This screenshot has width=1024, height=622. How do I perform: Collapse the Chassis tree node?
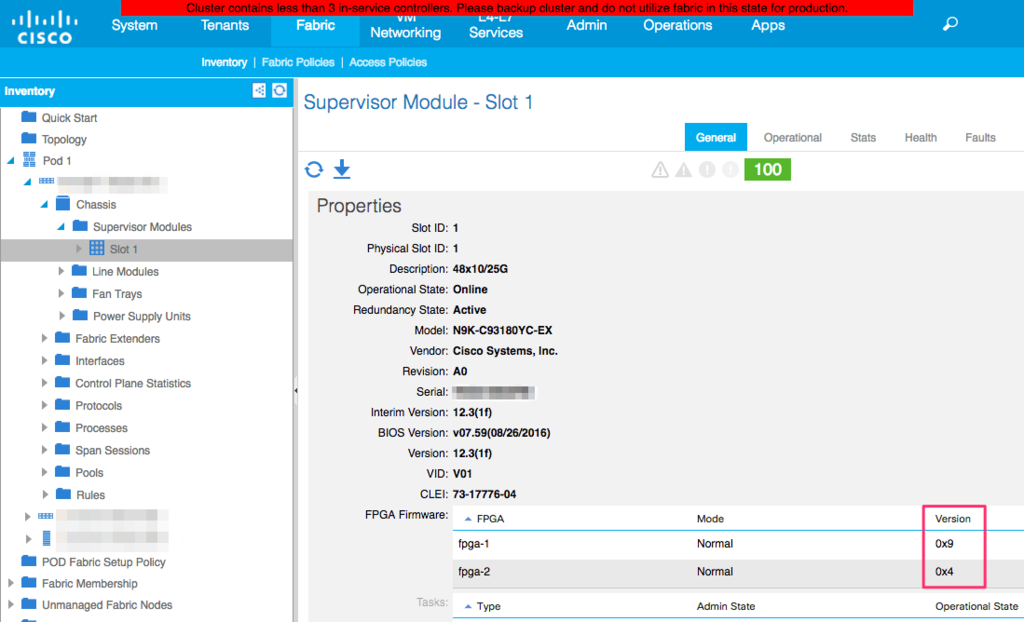(44, 205)
